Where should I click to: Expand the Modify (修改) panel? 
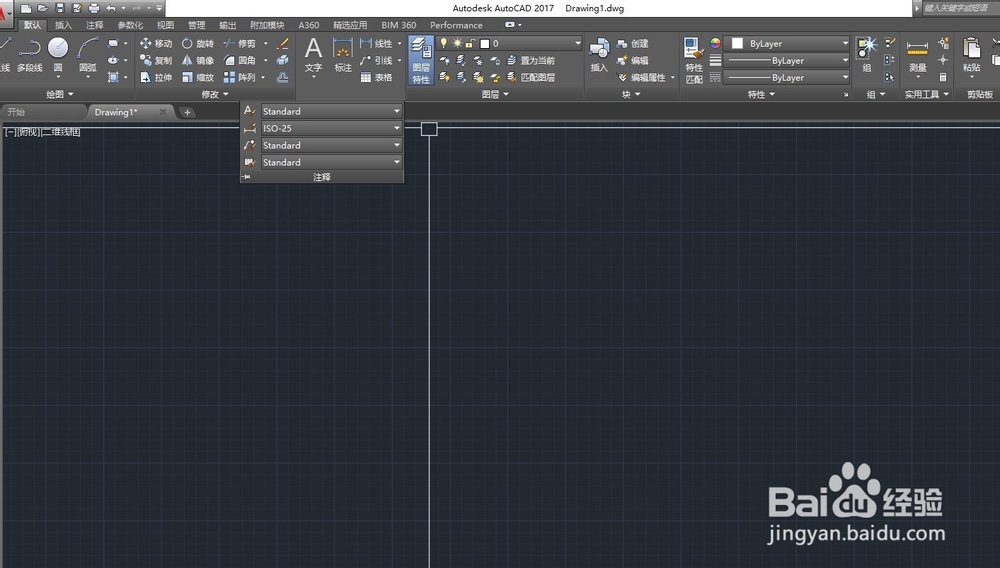[x=215, y=94]
